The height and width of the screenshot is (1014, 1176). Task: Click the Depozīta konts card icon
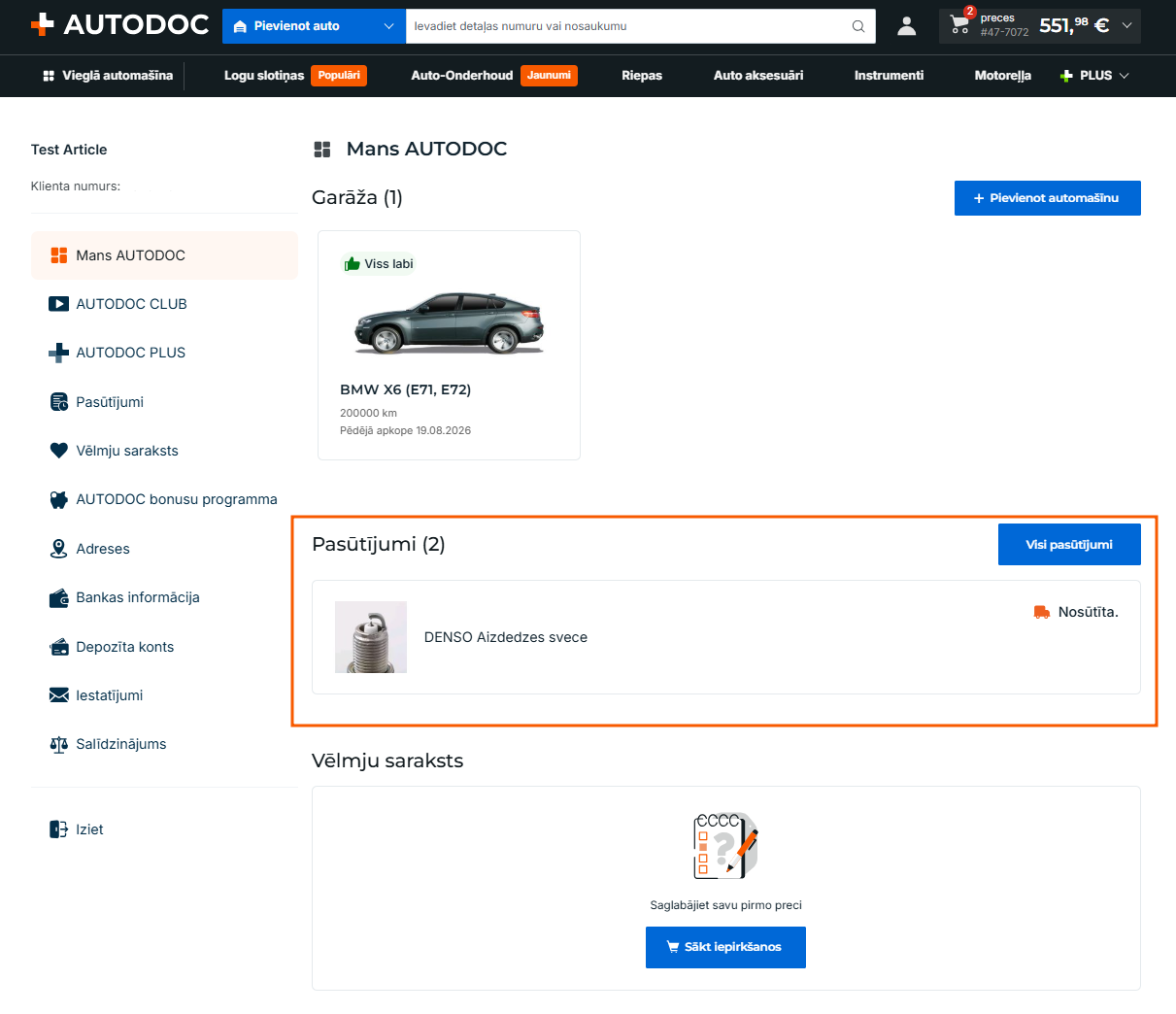tap(59, 647)
